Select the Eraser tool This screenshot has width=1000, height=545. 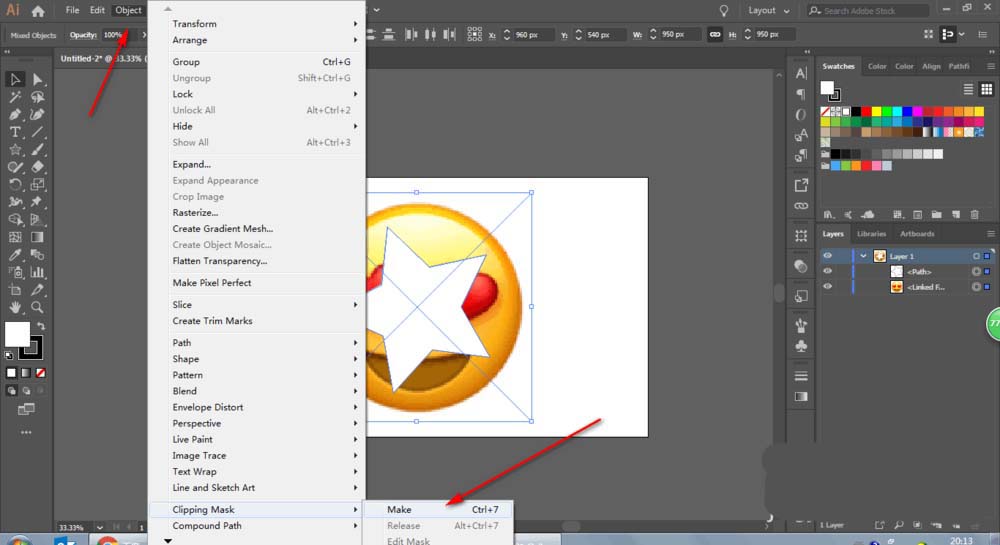(x=38, y=167)
